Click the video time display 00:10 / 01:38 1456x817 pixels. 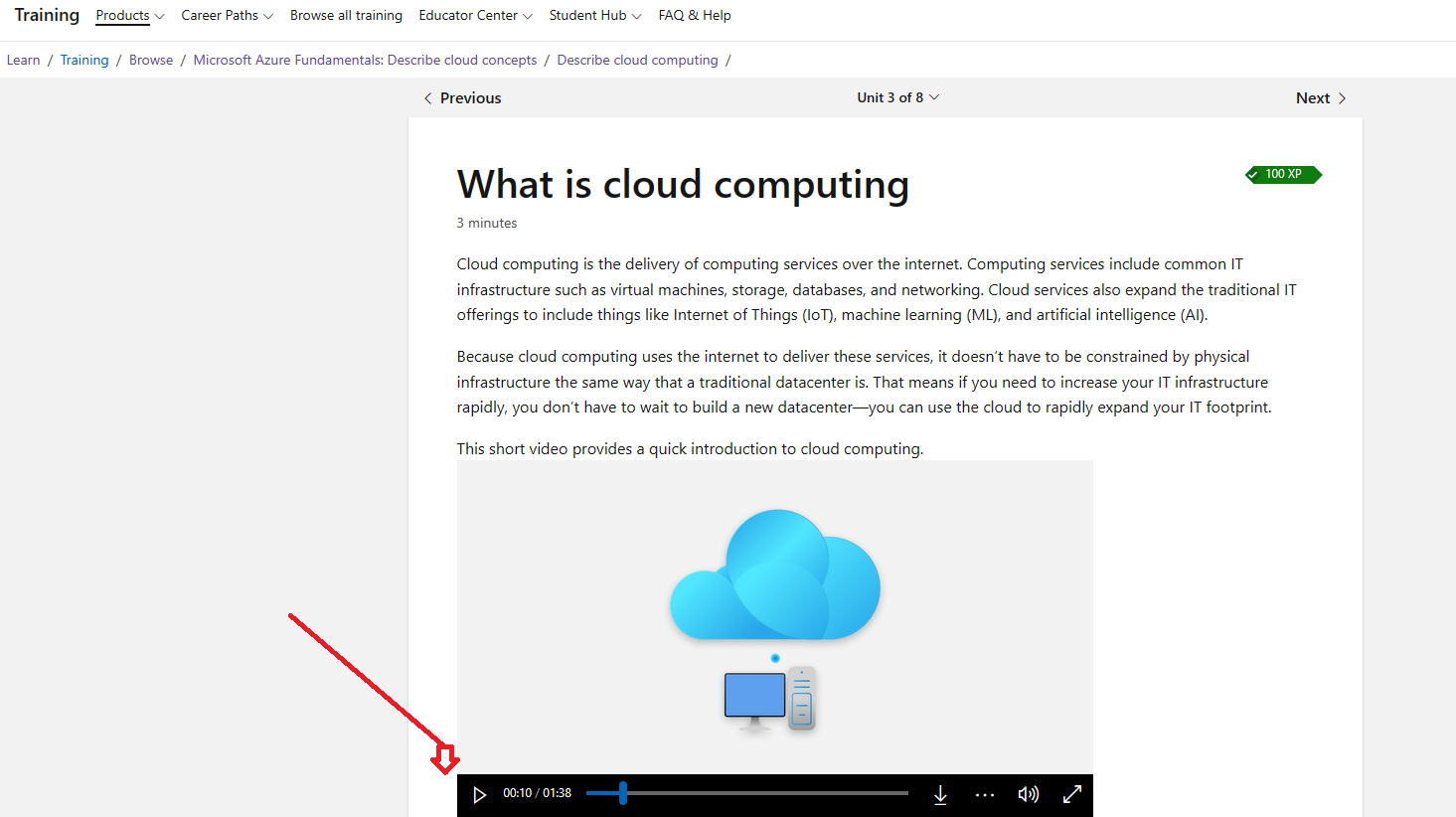(537, 793)
